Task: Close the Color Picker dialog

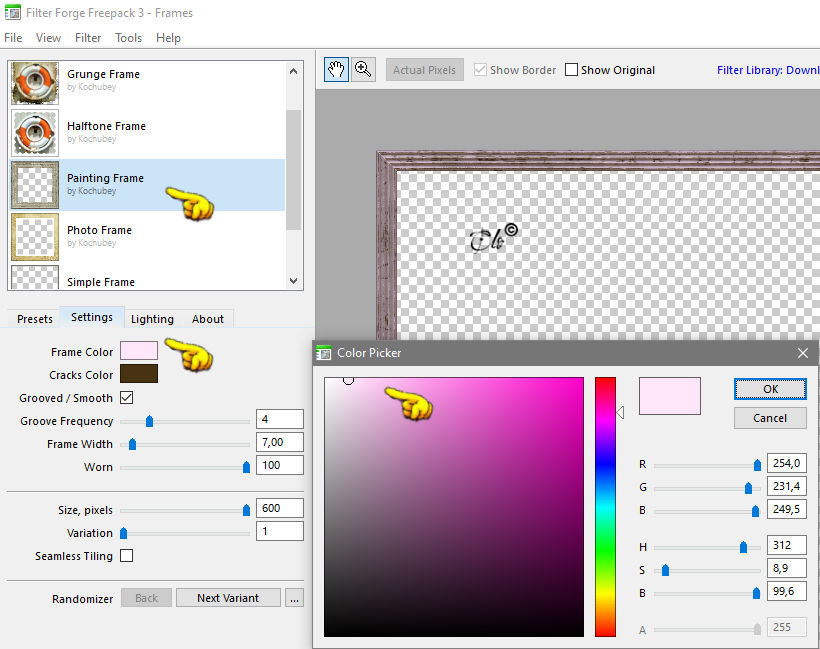Action: pos(803,354)
